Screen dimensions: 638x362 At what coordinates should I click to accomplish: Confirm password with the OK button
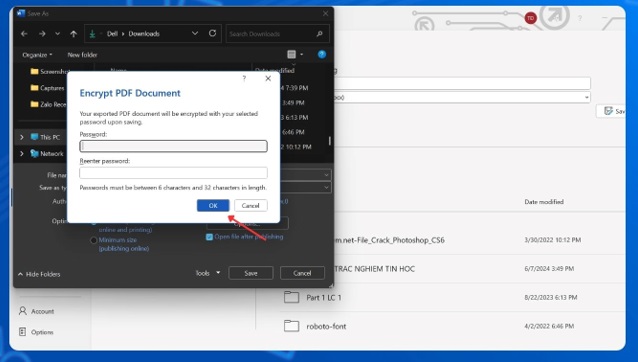213,205
